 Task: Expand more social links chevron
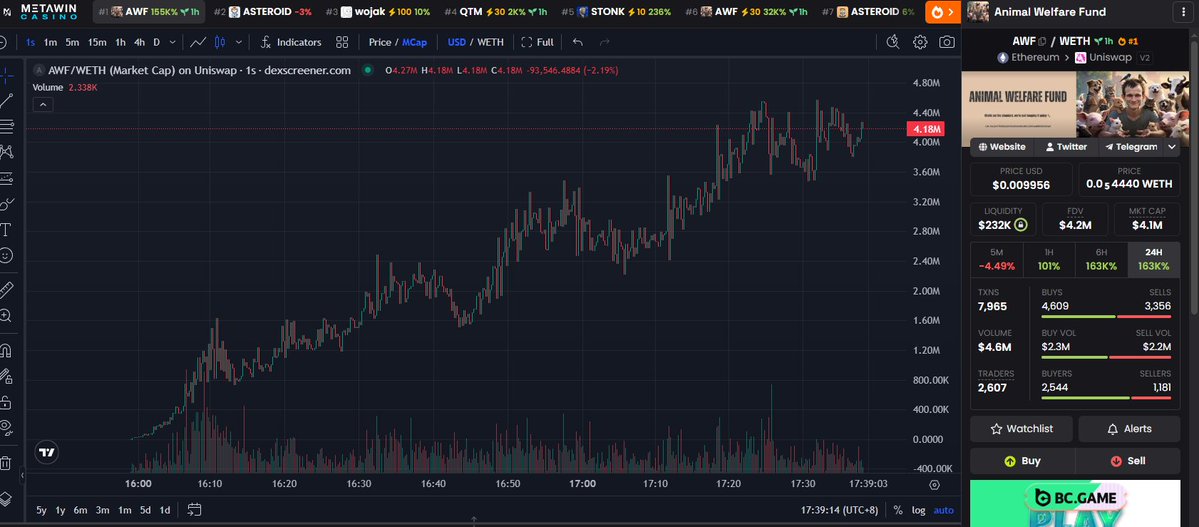[1171, 147]
